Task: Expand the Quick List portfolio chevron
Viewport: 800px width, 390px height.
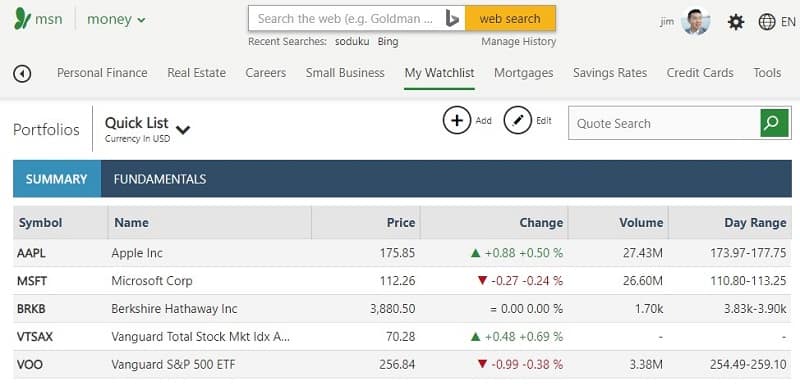Action: coord(183,130)
